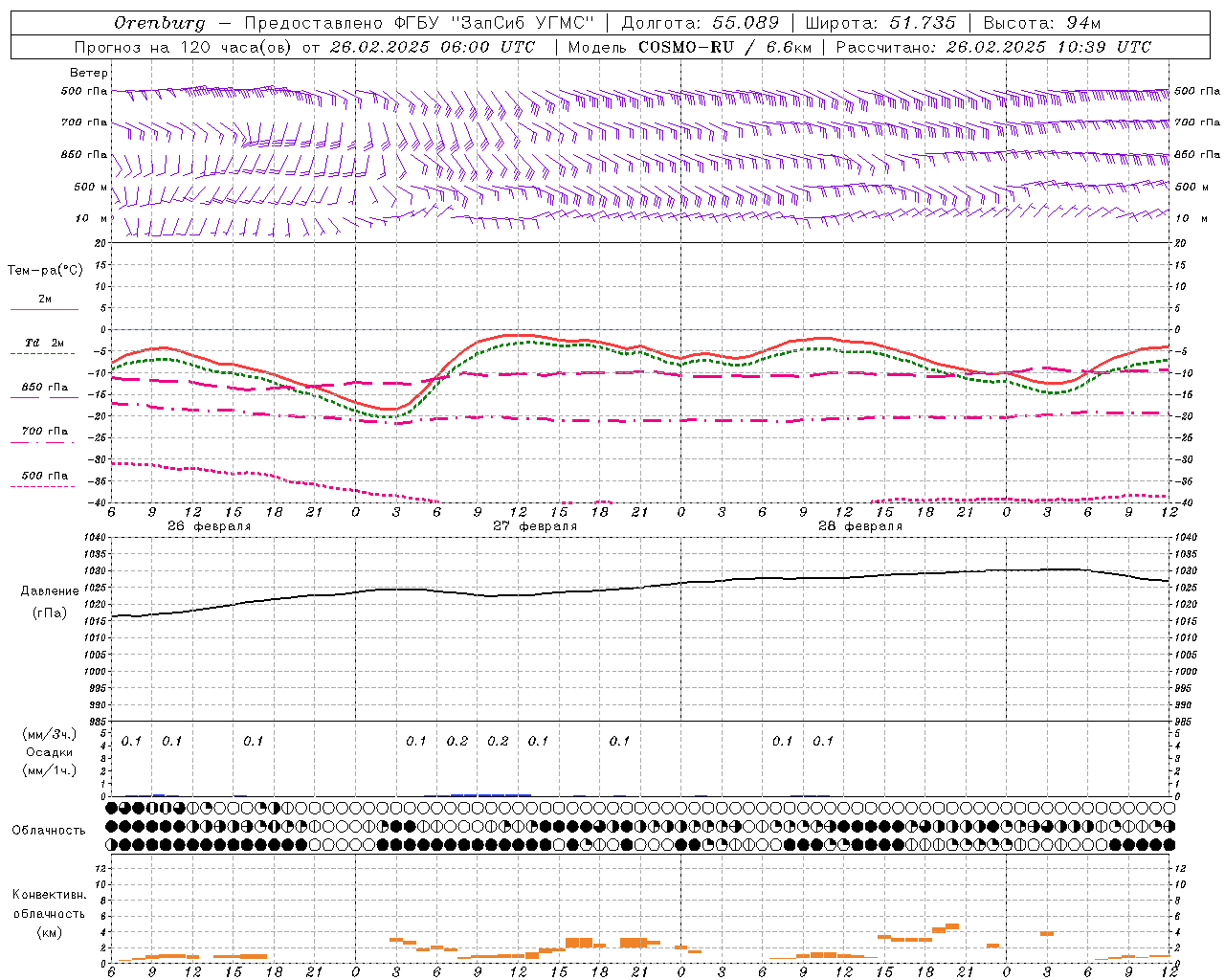Click line sample under "850 гПа" temperature legend

(44, 397)
